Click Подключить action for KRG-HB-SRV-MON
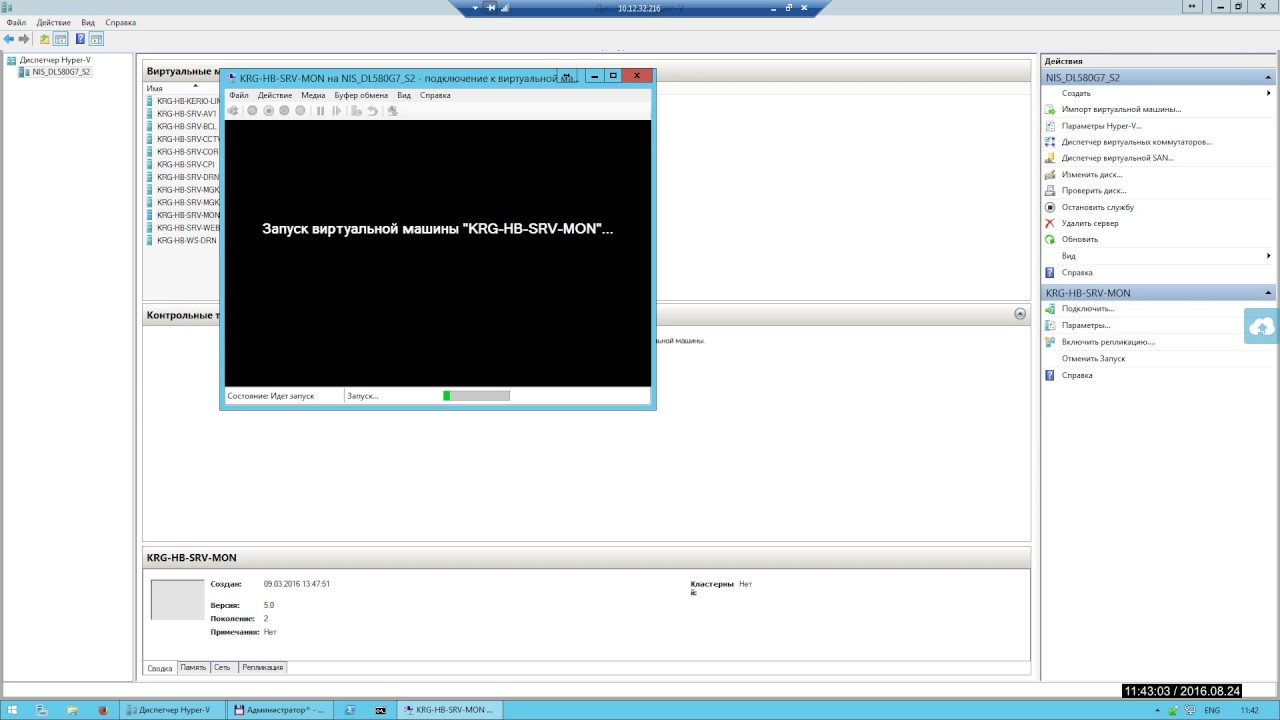The height and width of the screenshot is (720, 1280). click(x=1088, y=309)
